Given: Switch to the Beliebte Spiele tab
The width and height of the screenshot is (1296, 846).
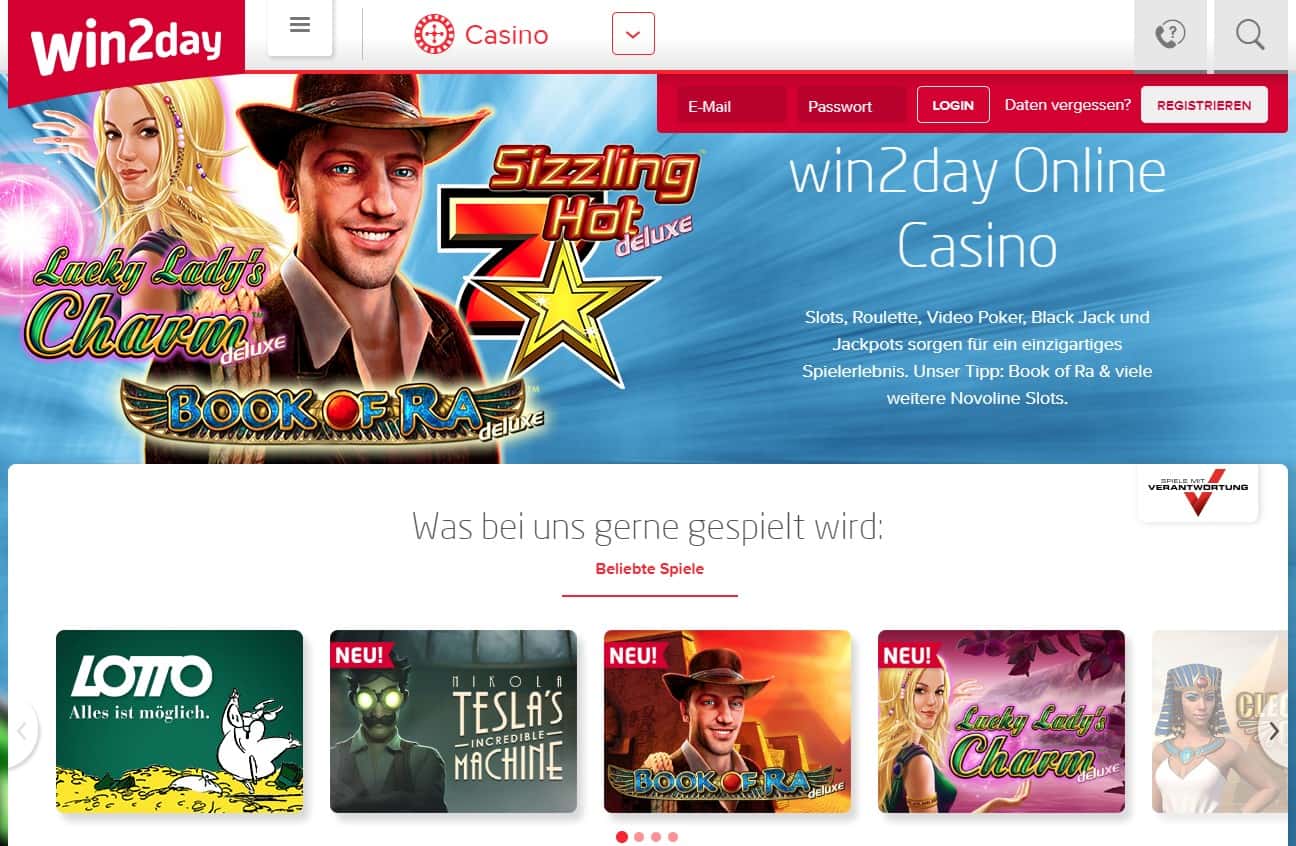Looking at the screenshot, I should coord(650,569).
